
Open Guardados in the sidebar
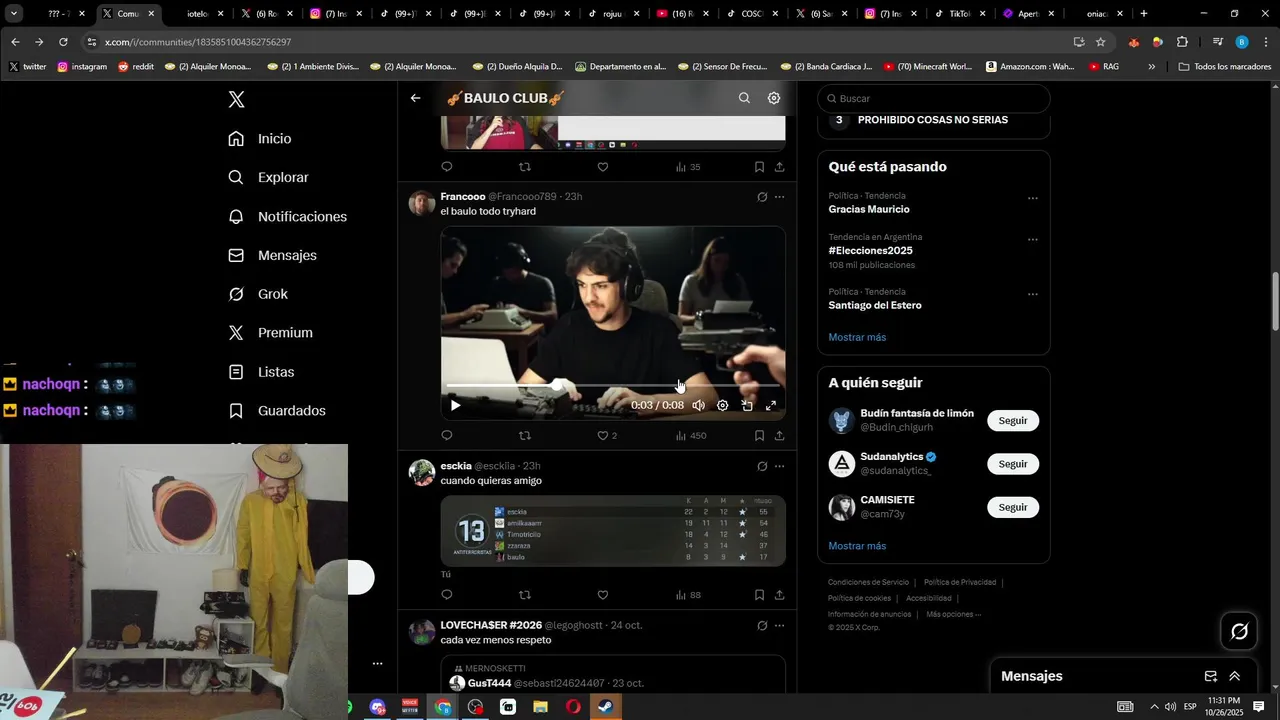277,411
